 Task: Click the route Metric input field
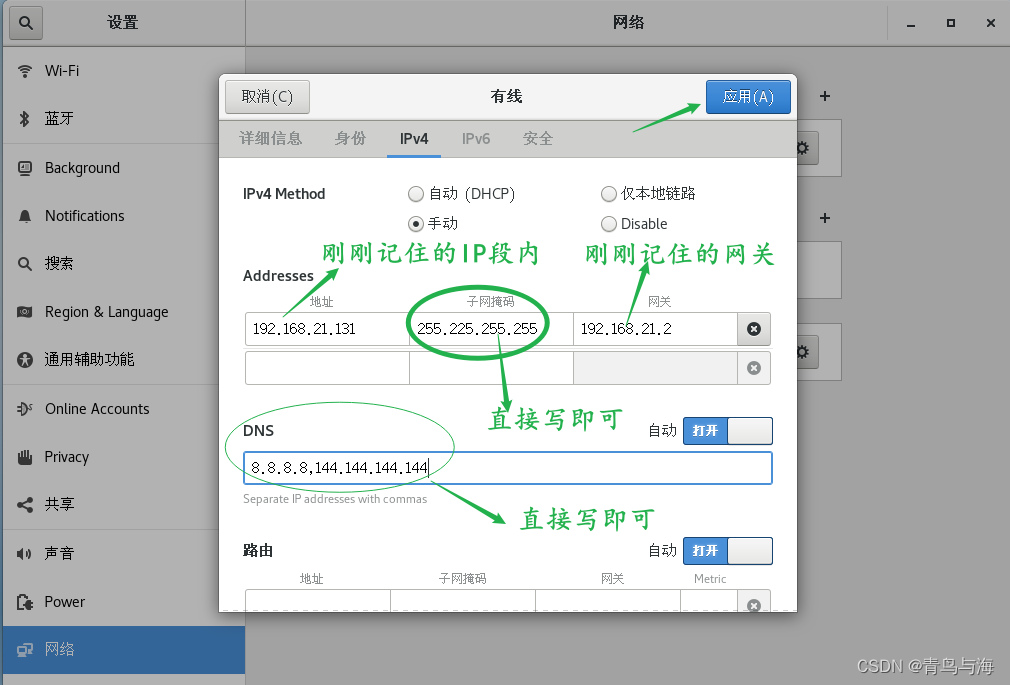[709, 601]
